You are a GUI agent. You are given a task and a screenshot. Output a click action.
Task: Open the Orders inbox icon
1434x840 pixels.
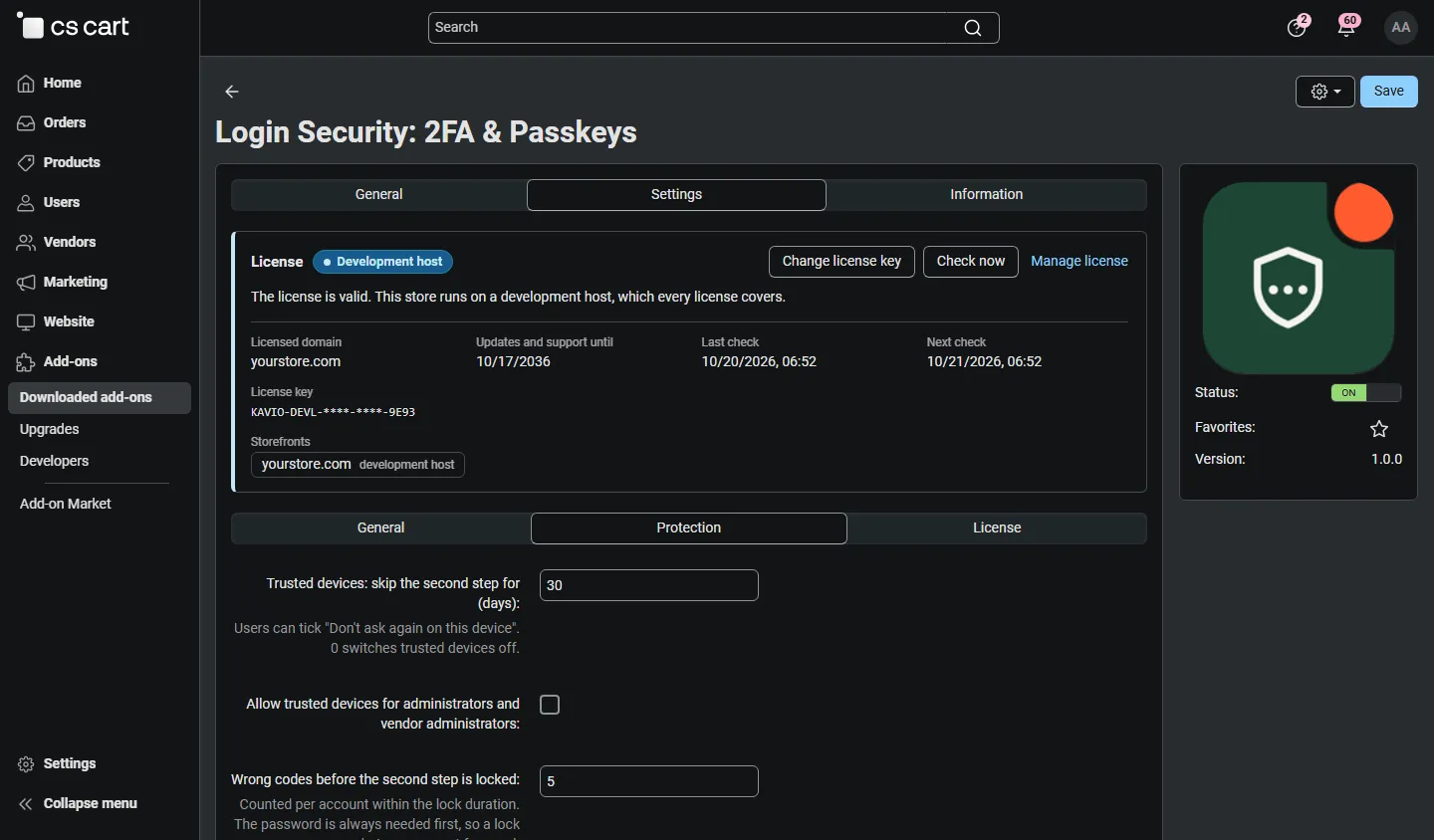point(26,123)
